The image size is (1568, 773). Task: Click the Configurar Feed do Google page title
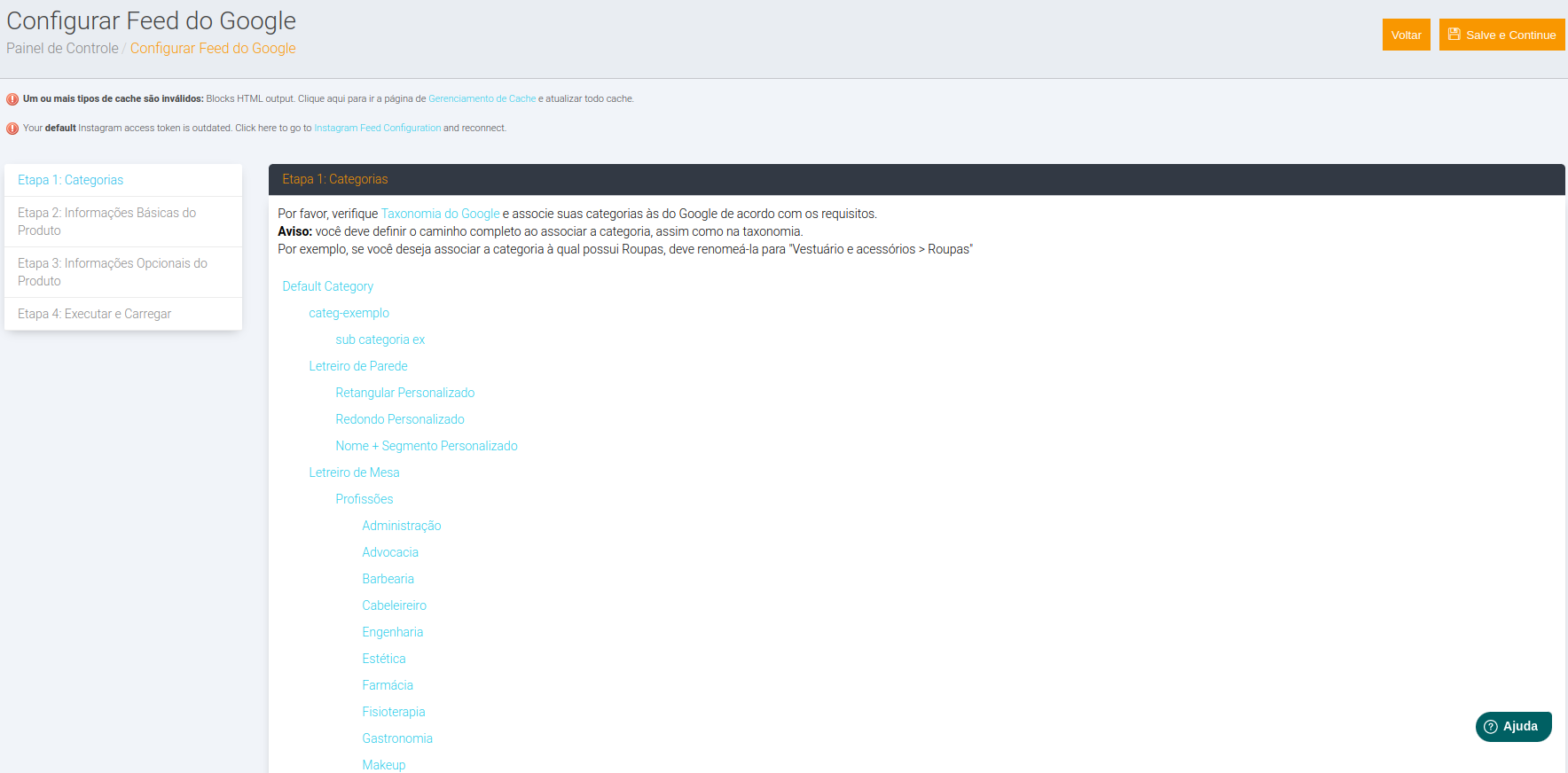[x=151, y=20]
